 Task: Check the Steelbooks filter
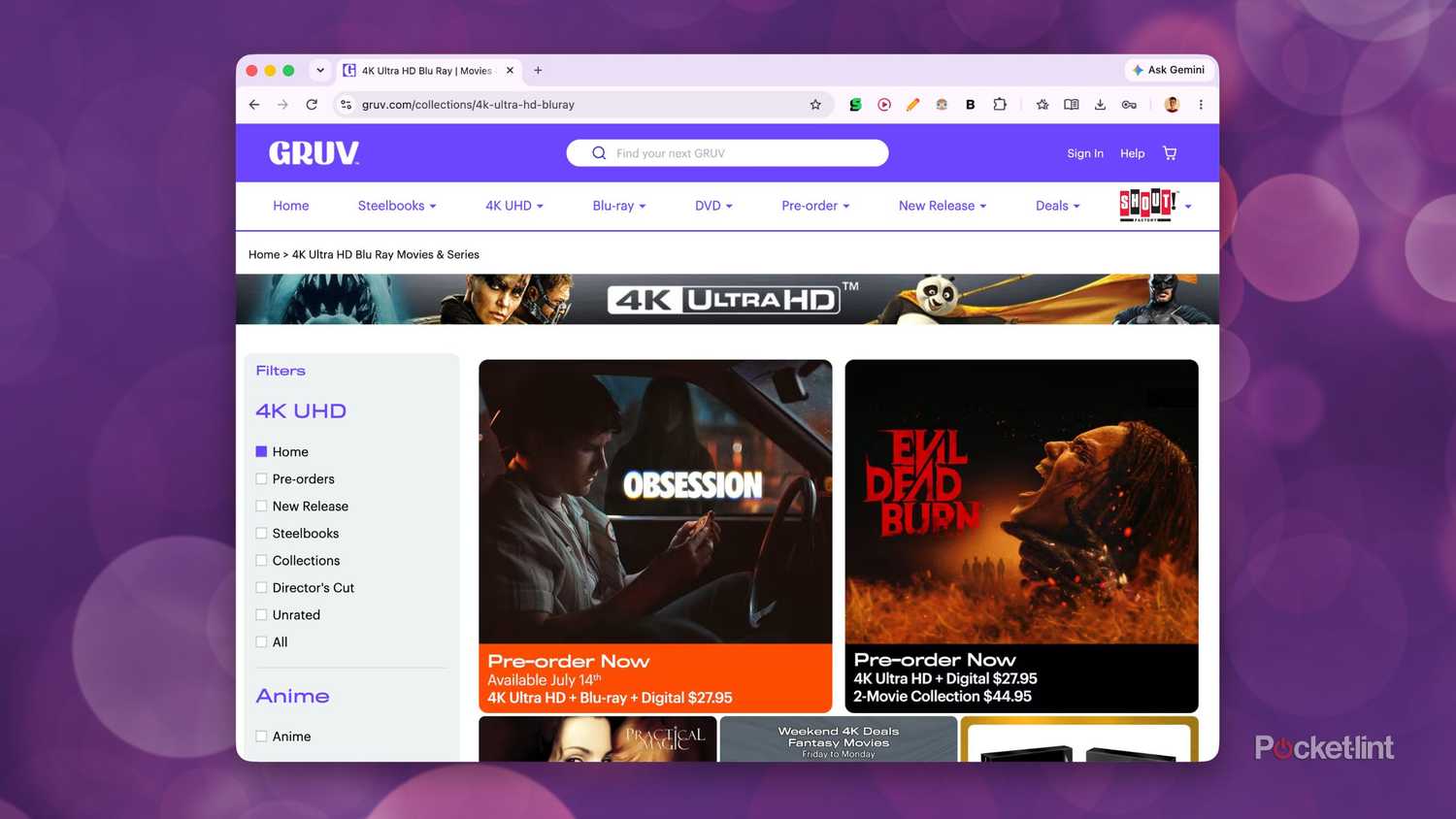(x=261, y=533)
